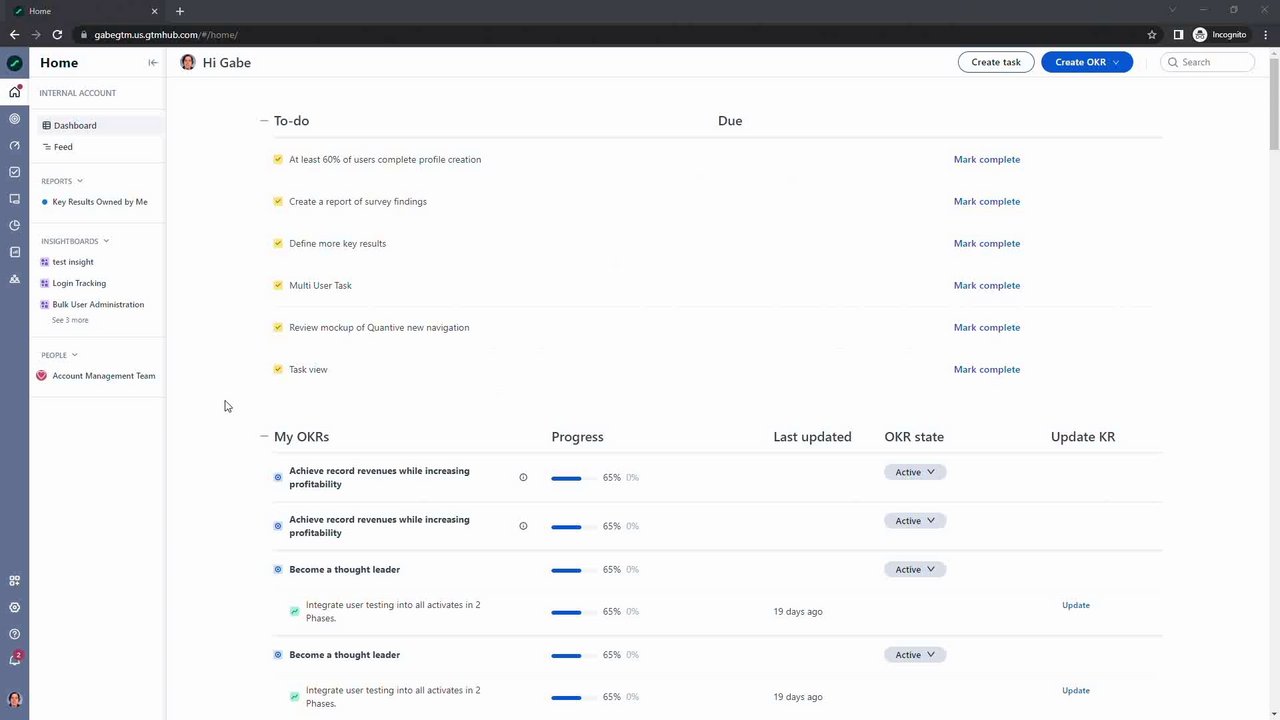Image resolution: width=1280 pixels, height=720 pixels.
Task: Open the Active state dropdown for first OKR
Action: click(x=914, y=472)
